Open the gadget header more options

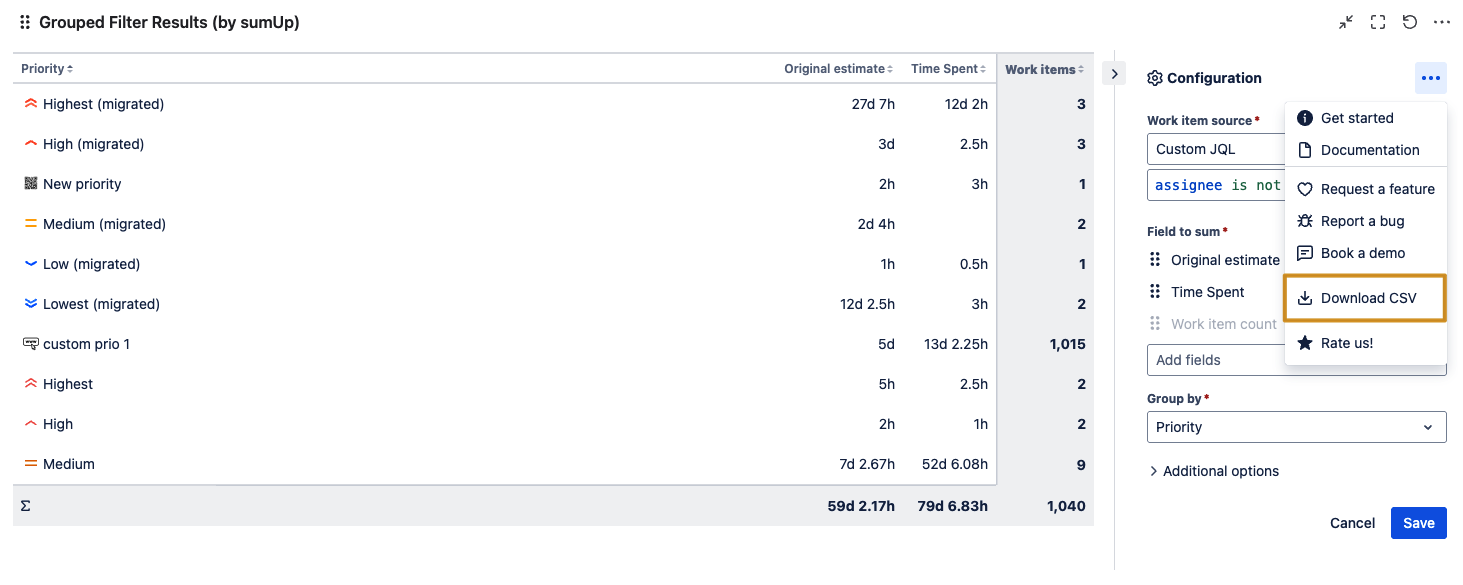[x=1441, y=22]
